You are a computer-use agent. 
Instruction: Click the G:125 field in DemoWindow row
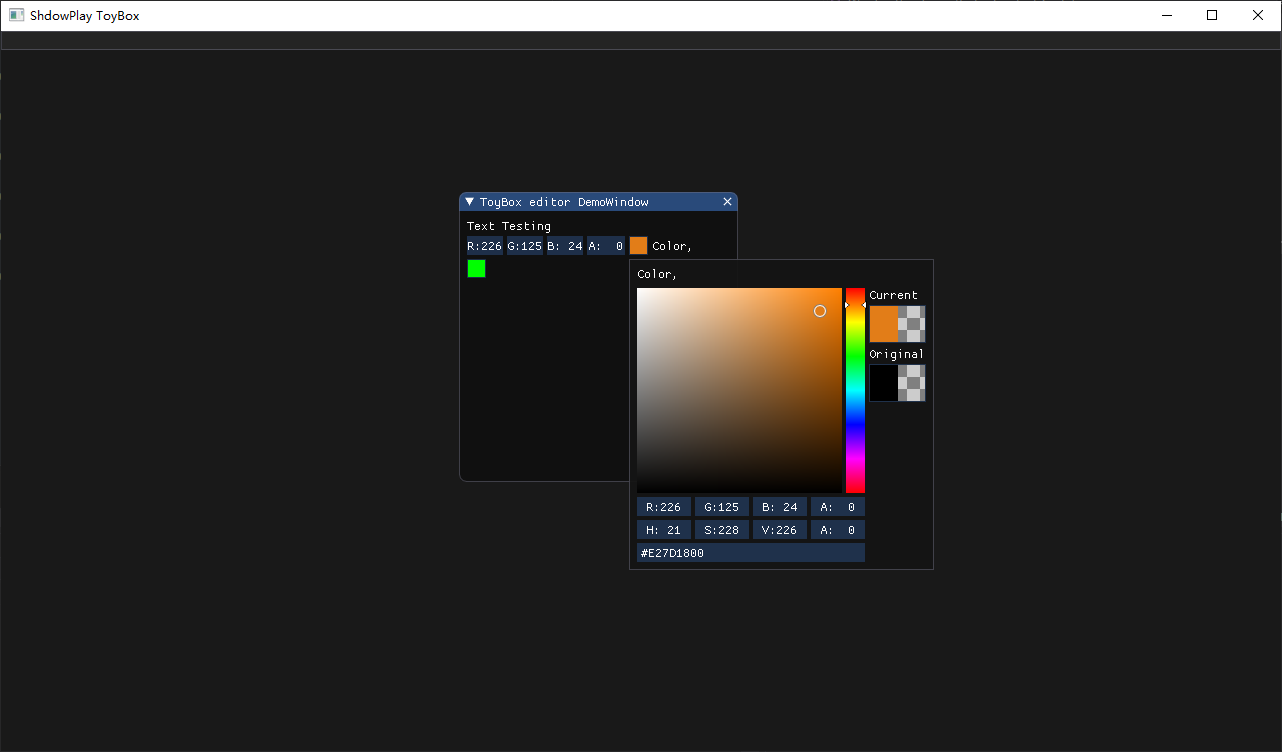click(x=525, y=246)
